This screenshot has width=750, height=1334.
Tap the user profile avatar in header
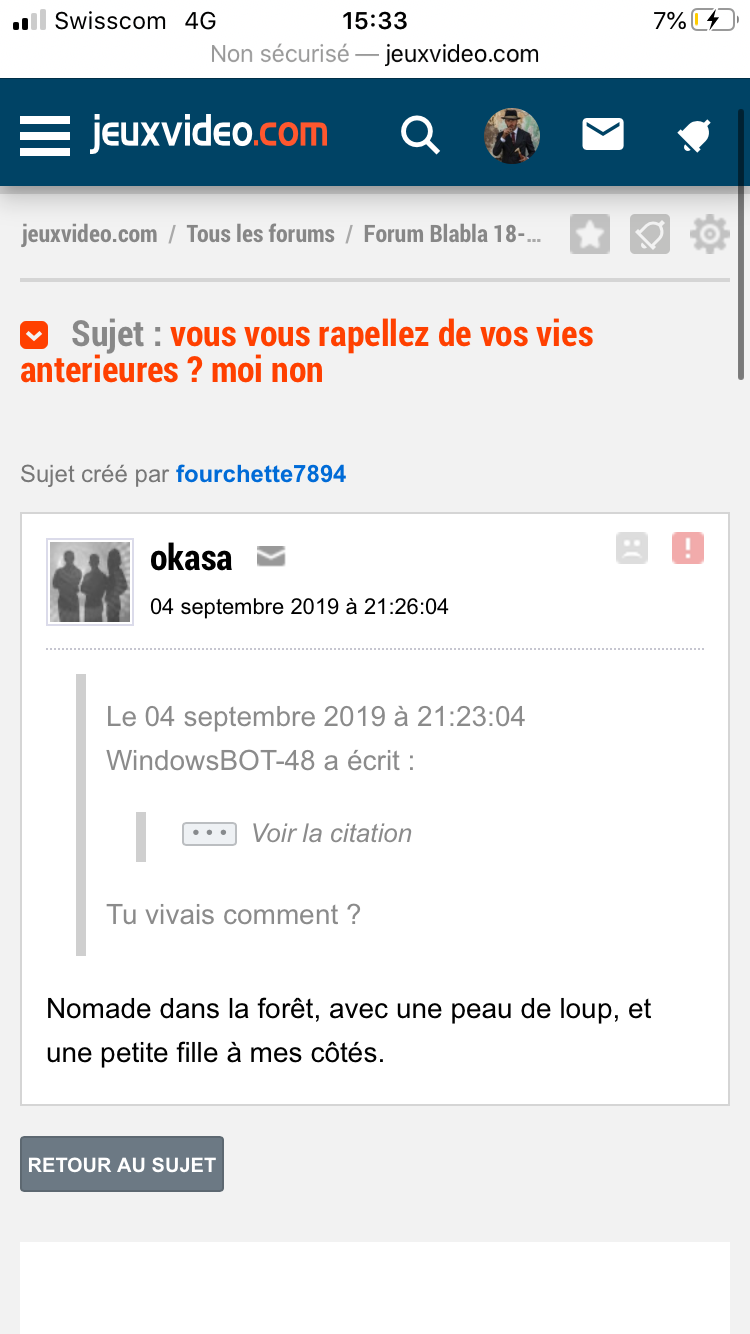click(512, 136)
